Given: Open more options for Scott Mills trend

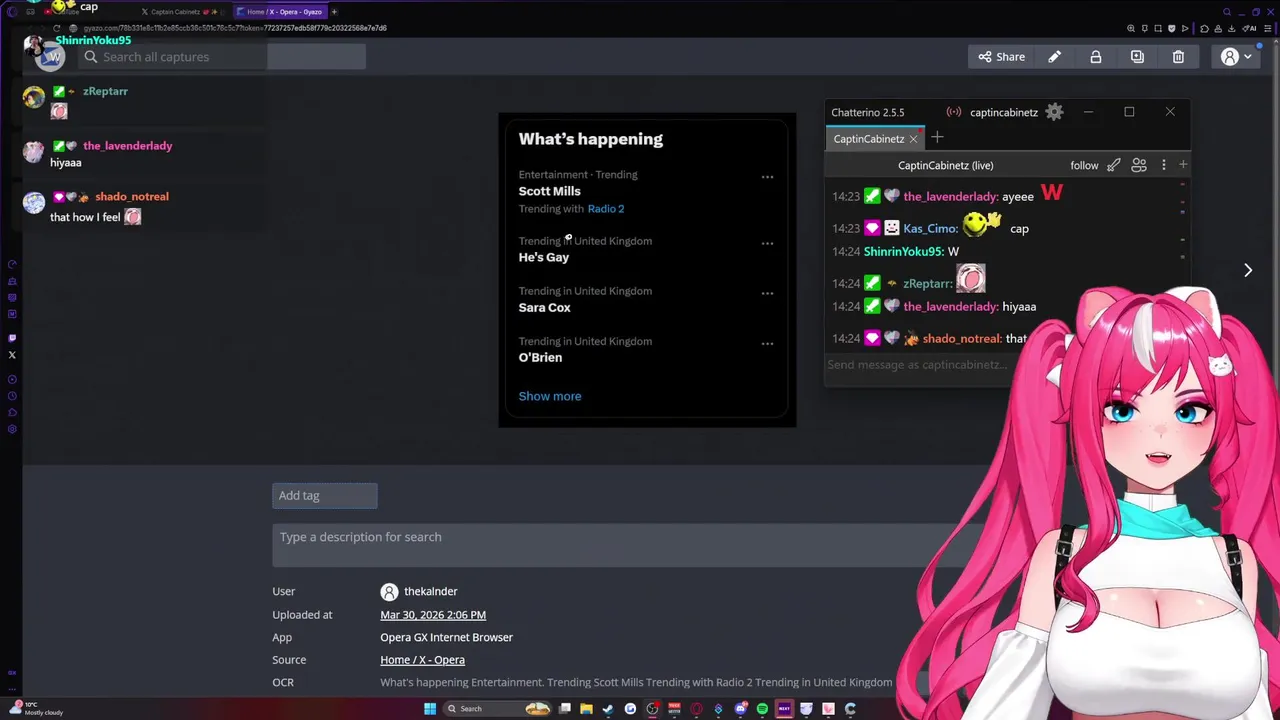Looking at the screenshot, I should [767, 177].
